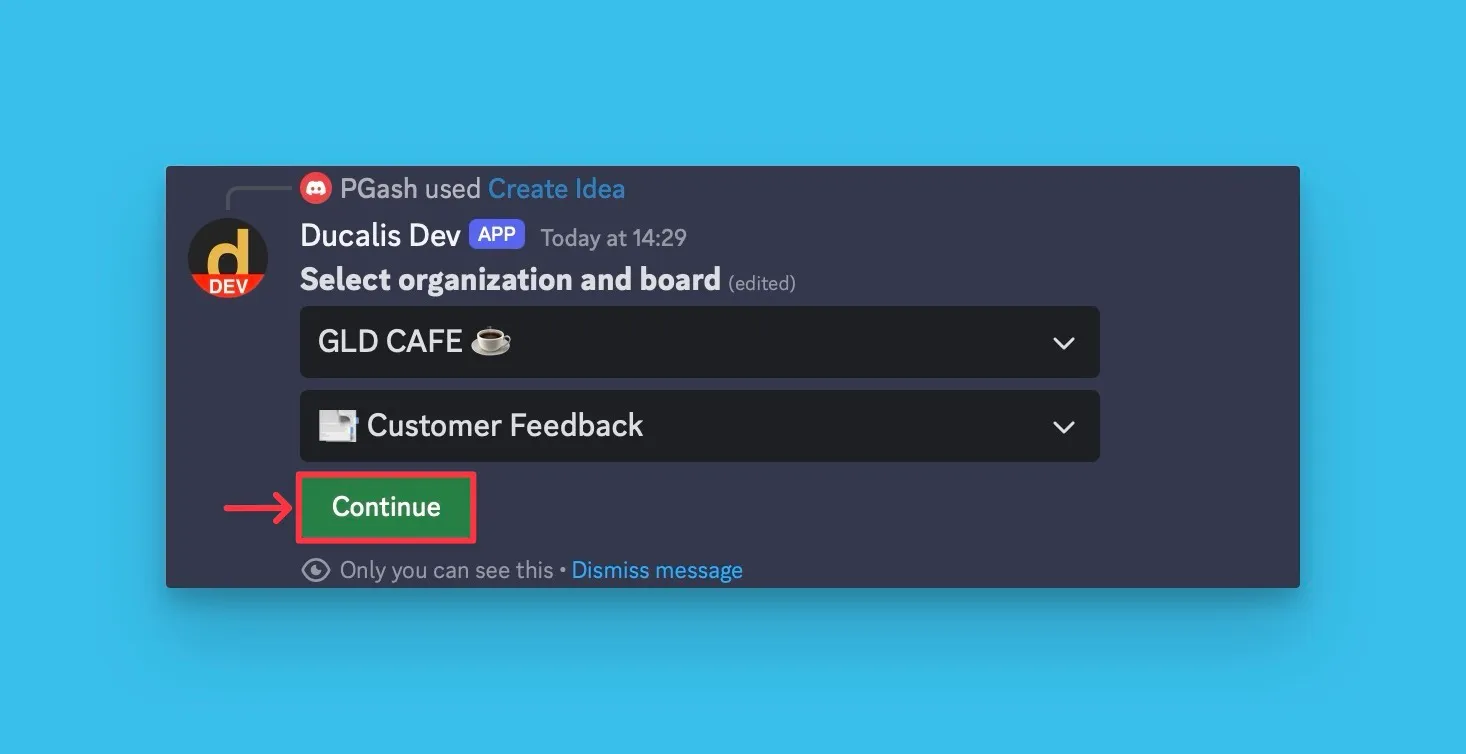The height and width of the screenshot is (754, 1466).
Task: Click the PGash username
Action: tap(379, 188)
